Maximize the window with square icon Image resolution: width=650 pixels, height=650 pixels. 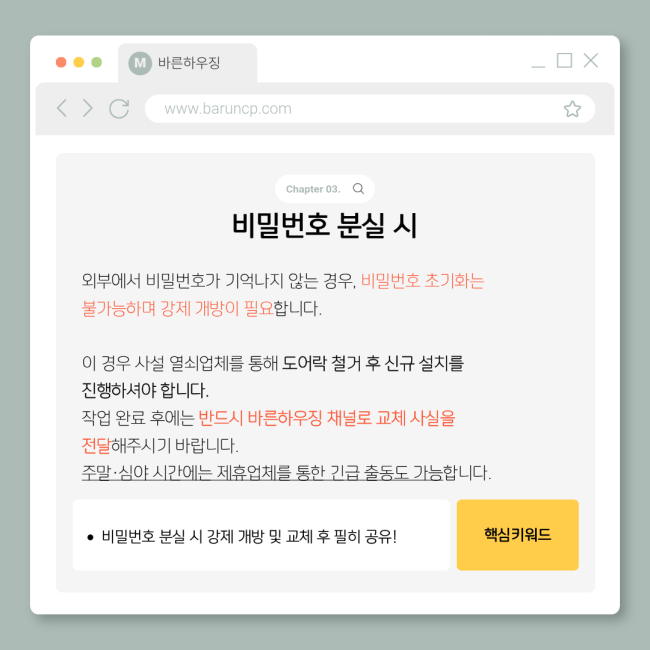564,61
